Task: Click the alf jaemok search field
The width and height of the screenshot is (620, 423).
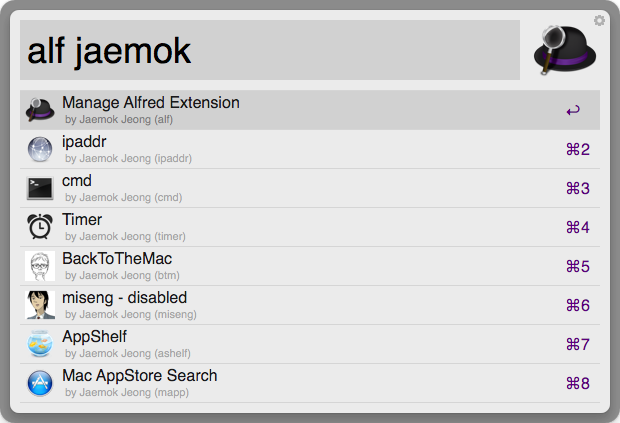Action: coord(270,51)
